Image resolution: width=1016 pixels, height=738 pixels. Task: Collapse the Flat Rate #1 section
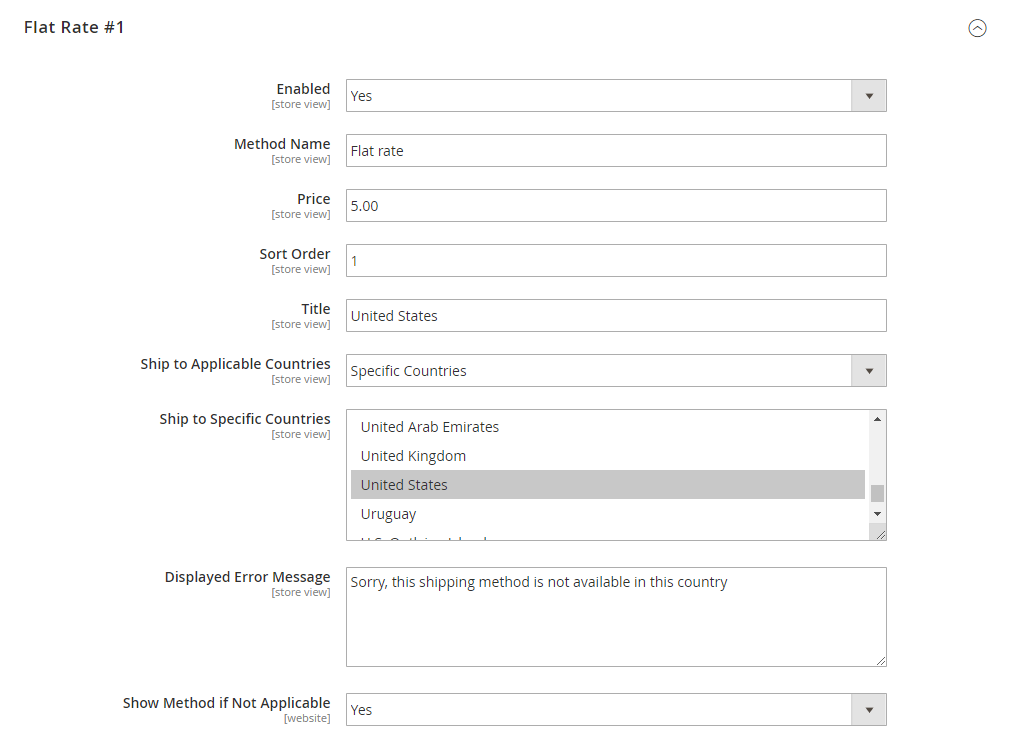(977, 28)
